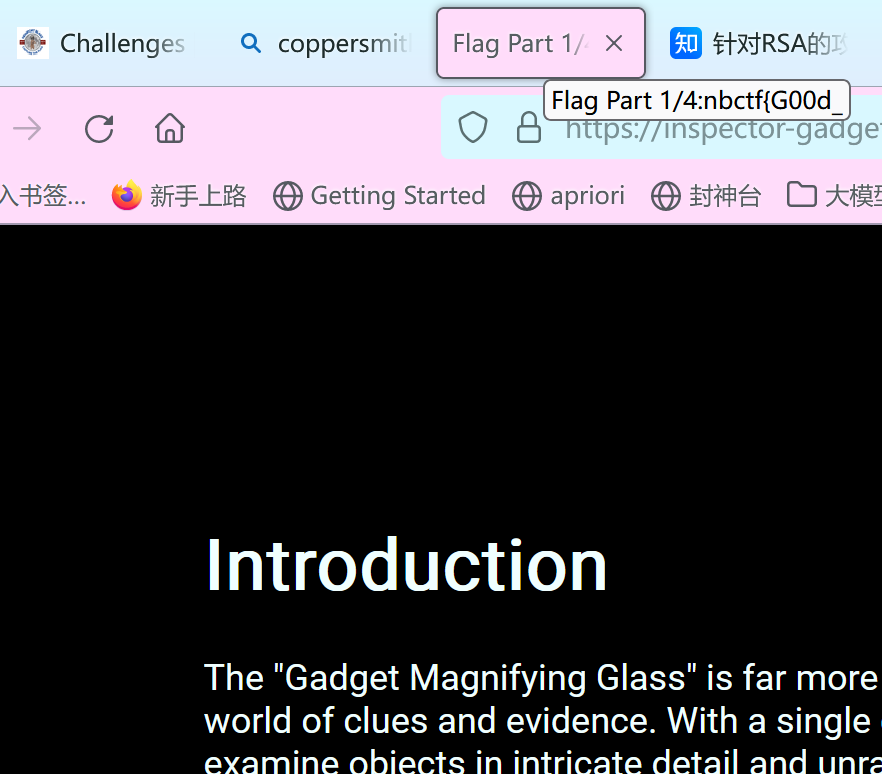Show site security info via padlock
The width and height of the screenshot is (882, 774).
coord(528,128)
